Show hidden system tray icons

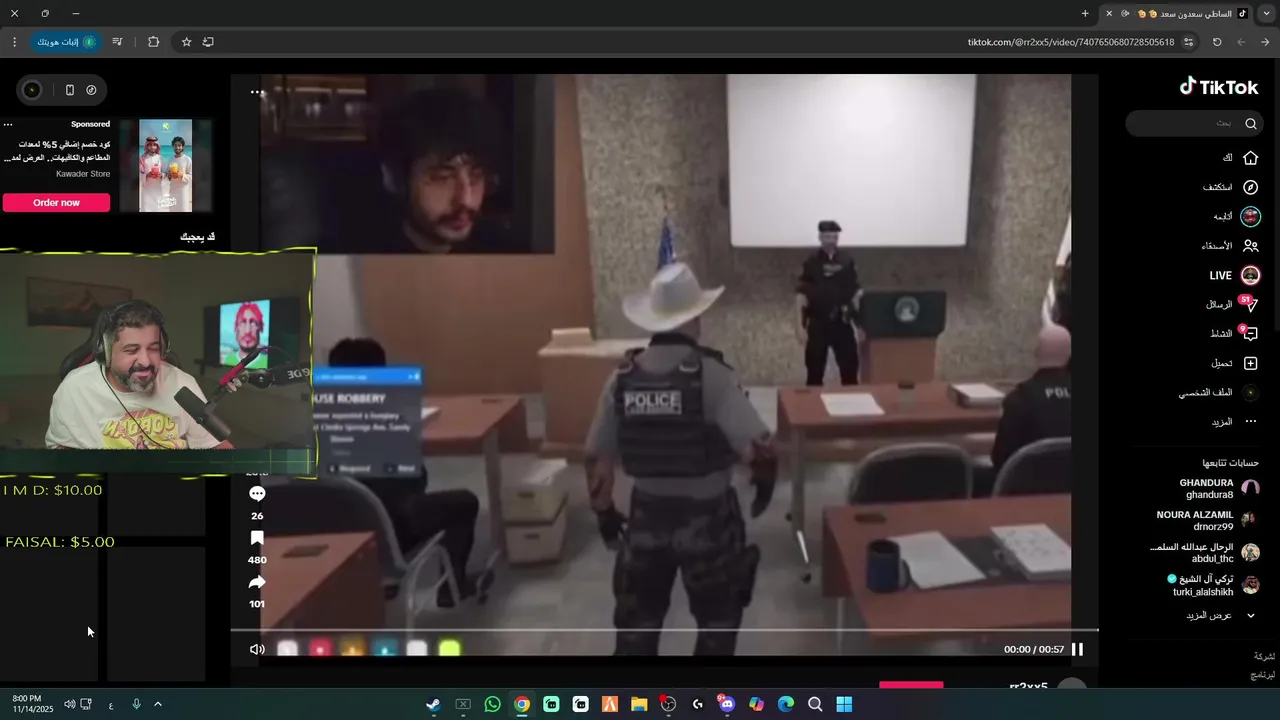[x=157, y=705]
